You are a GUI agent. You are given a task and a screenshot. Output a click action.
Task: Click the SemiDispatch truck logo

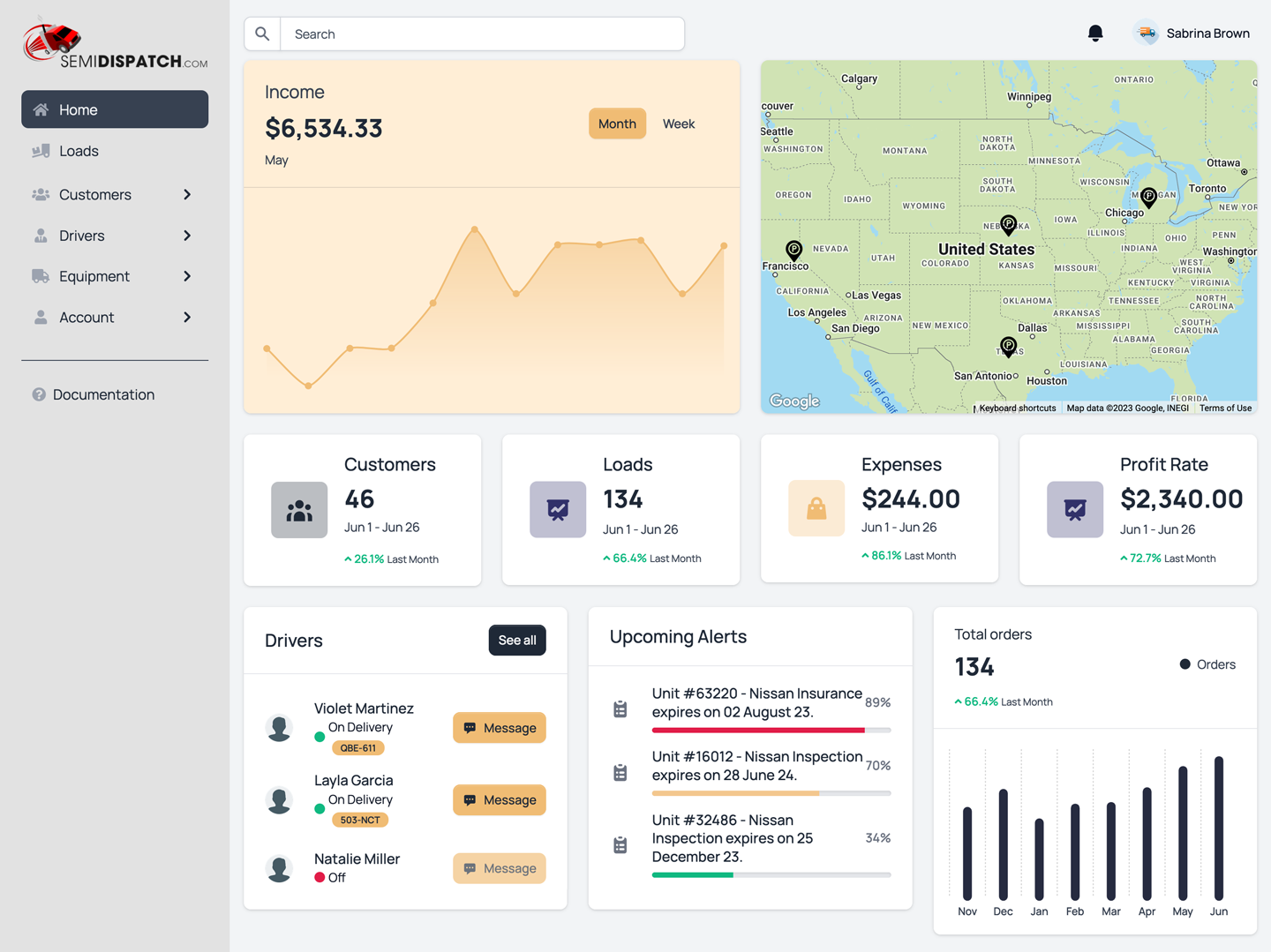52,40
